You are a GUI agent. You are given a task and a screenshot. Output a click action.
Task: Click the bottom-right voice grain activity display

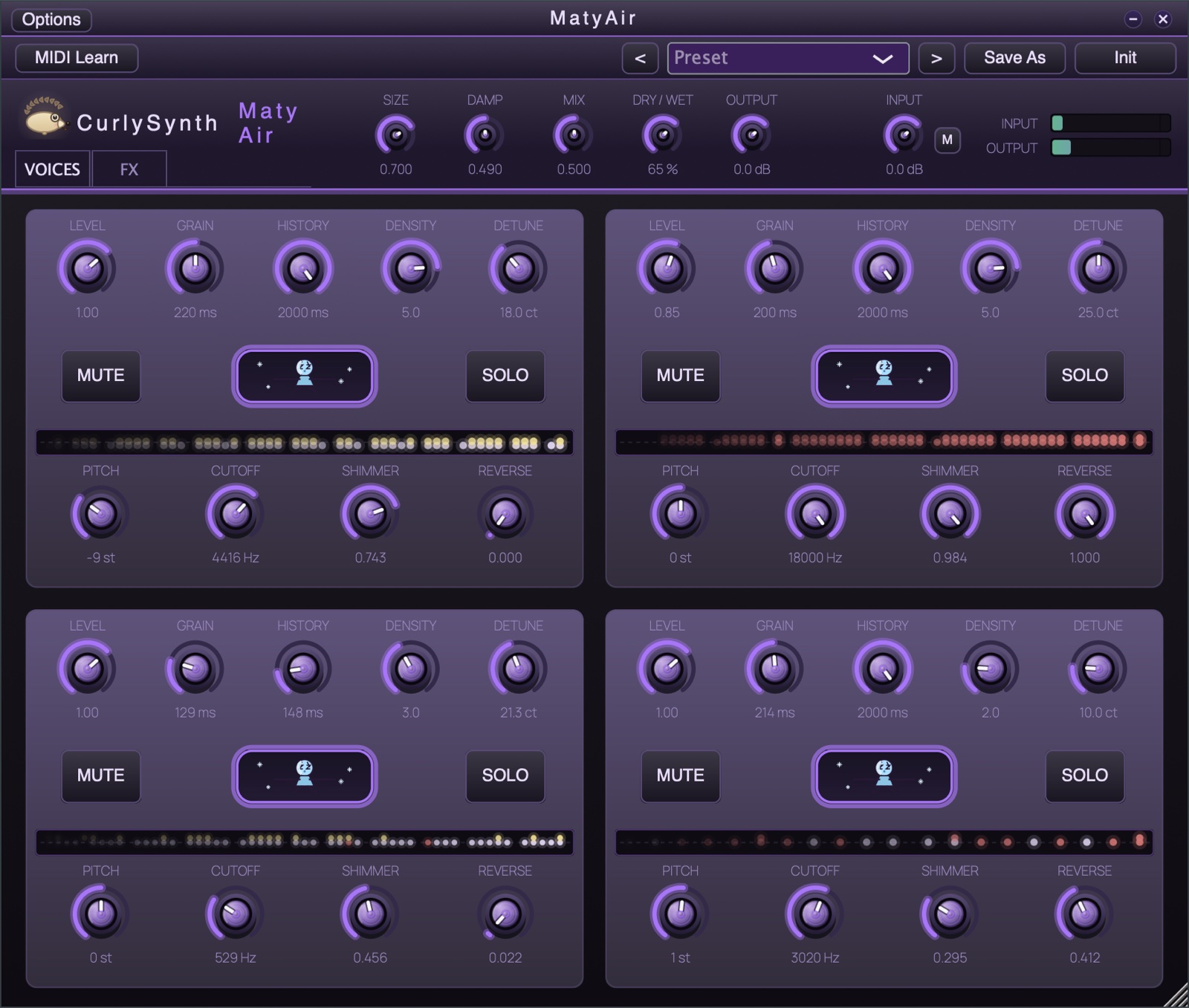point(884,842)
